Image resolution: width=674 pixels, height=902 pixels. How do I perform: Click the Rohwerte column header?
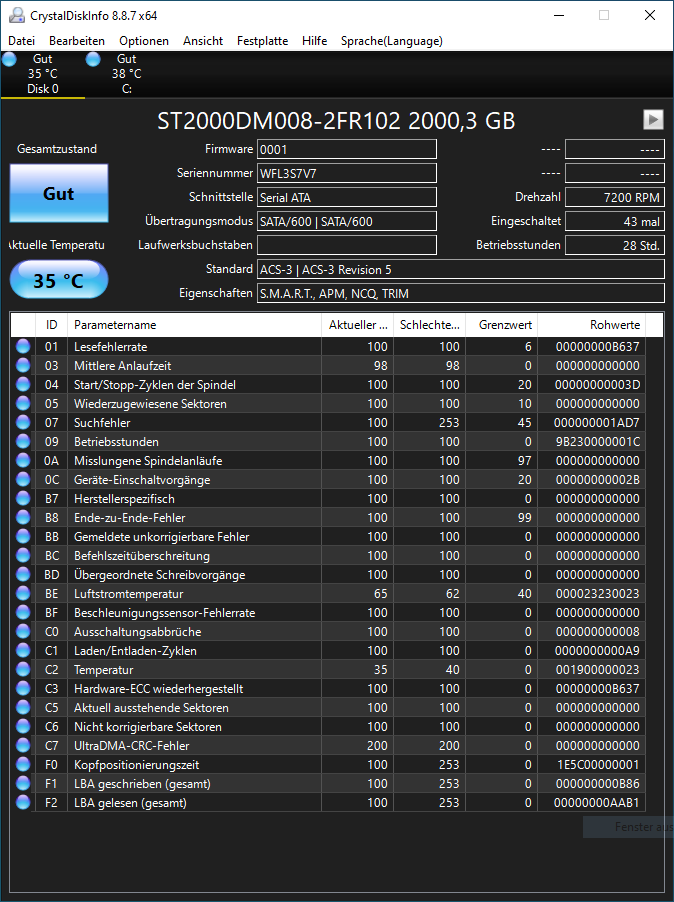(x=592, y=325)
